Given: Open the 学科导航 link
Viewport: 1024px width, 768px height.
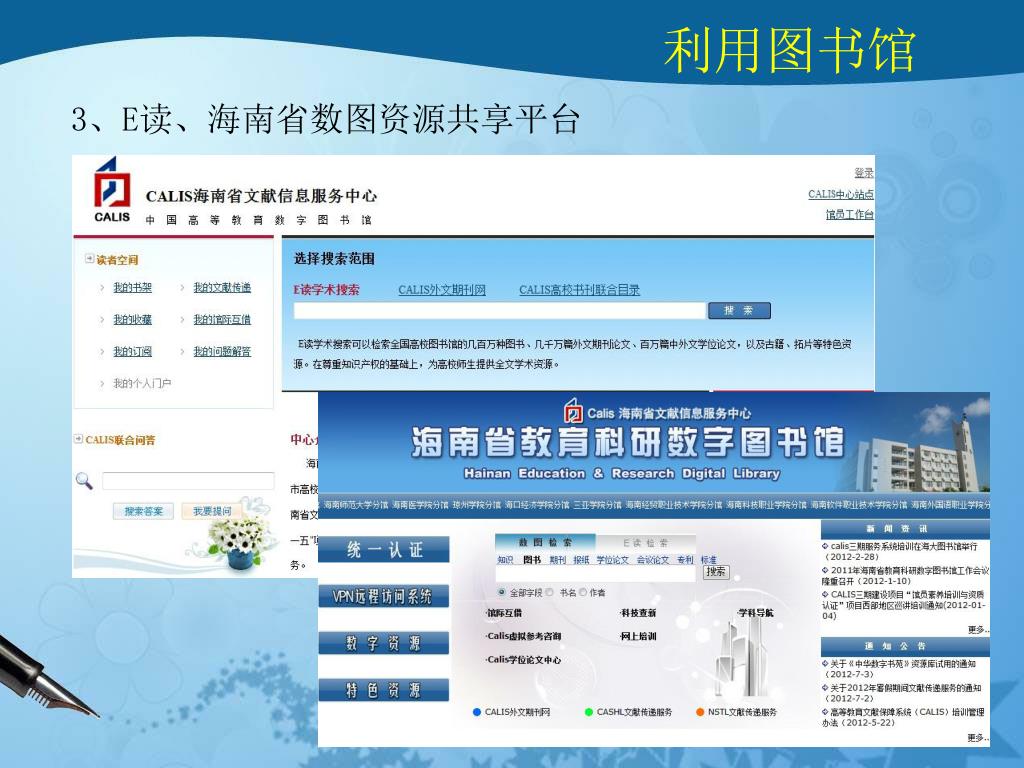Looking at the screenshot, I should (756, 613).
